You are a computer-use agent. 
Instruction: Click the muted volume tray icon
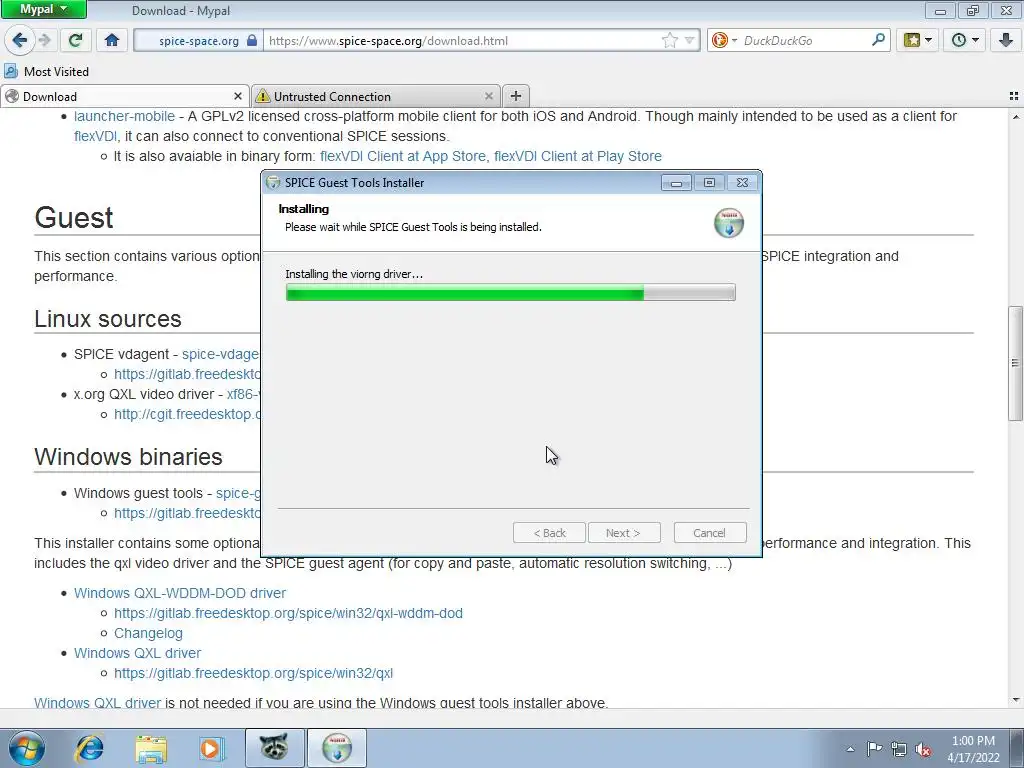923,749
